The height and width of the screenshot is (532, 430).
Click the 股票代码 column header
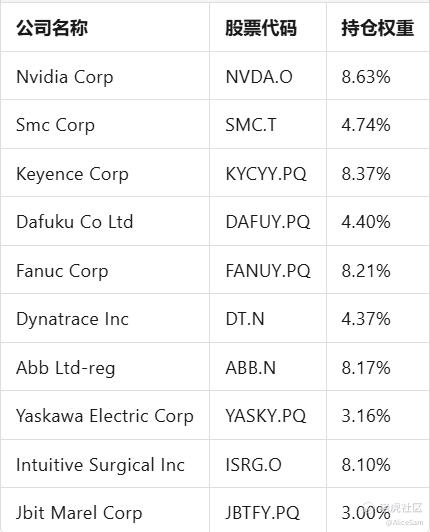pyautogui.click(x=261, y=27)
